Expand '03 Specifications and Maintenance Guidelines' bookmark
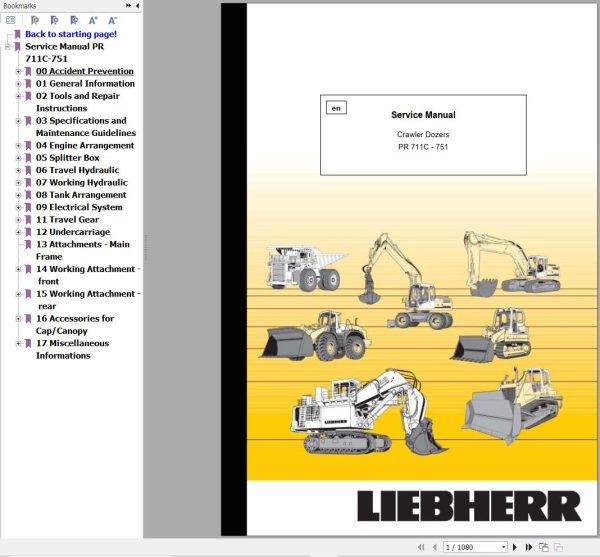Image resolution: width=600 pixels, height=557 pixels. click(18, 121)
